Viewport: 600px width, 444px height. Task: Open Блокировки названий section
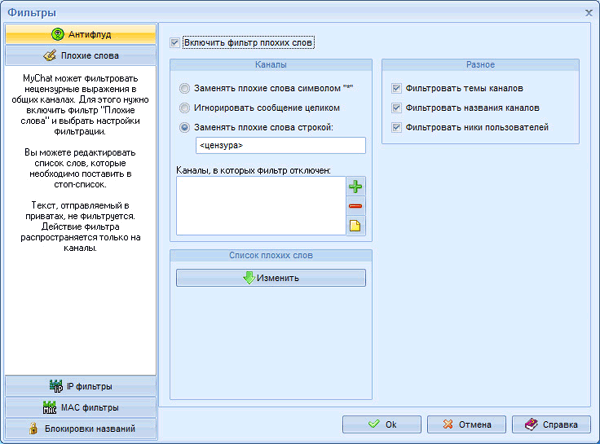click(x=81, y=428)
